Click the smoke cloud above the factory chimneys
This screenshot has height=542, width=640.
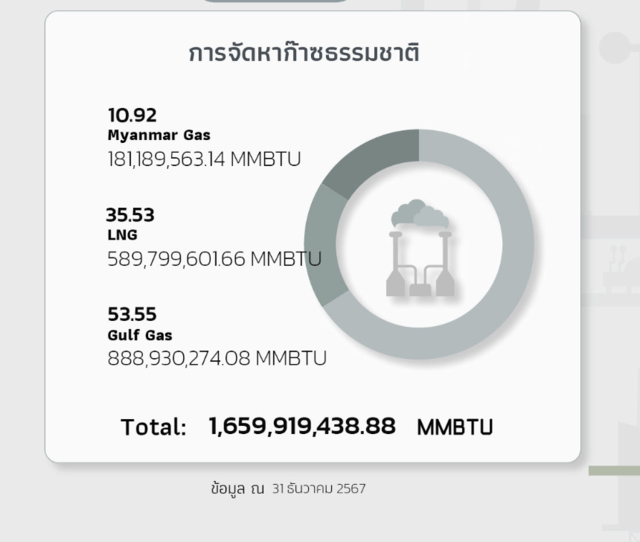418,213
